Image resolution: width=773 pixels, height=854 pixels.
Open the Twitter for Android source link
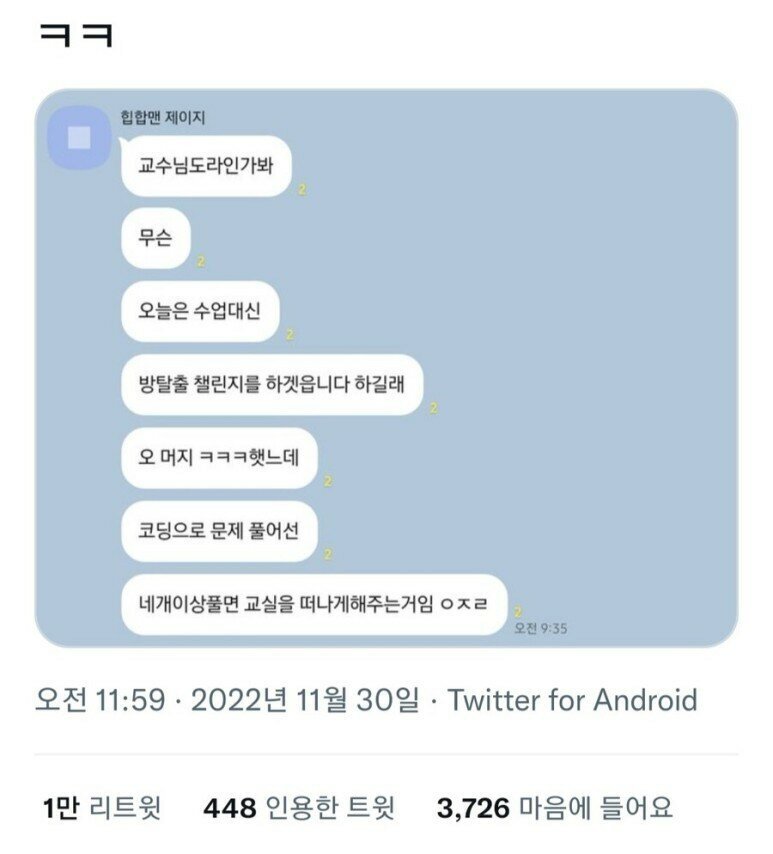[x=572, y=700]
